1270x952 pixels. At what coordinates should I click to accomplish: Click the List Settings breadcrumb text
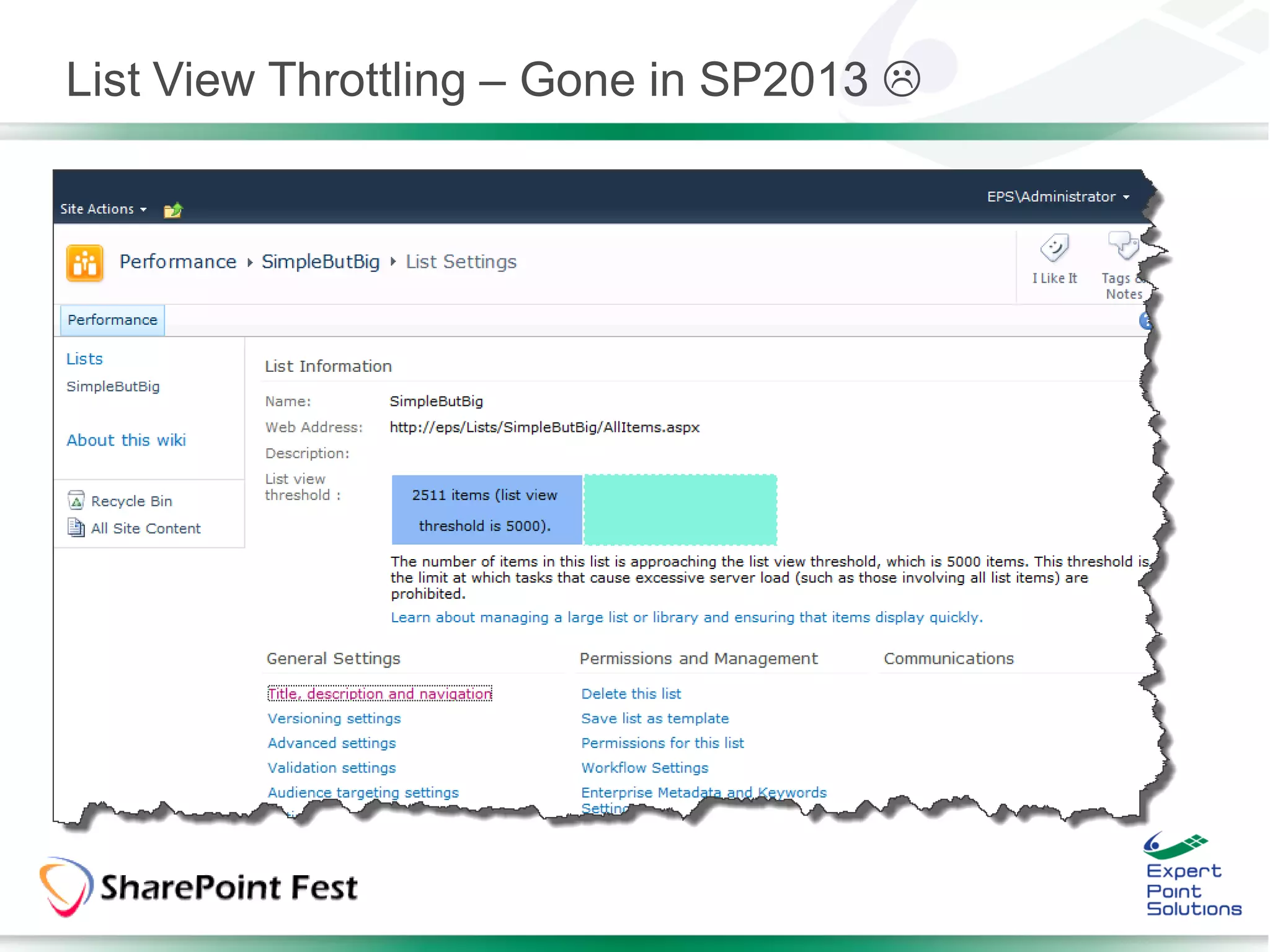[x=461, y=262]
